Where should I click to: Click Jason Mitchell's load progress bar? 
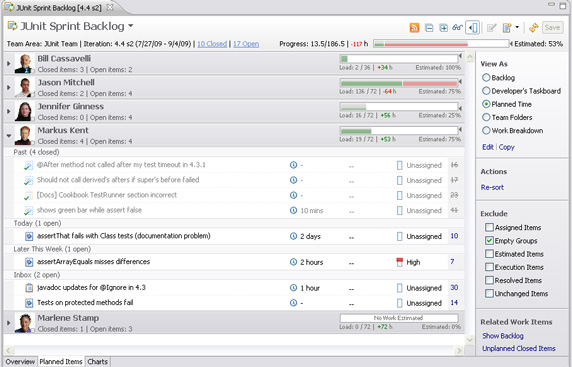399,83
